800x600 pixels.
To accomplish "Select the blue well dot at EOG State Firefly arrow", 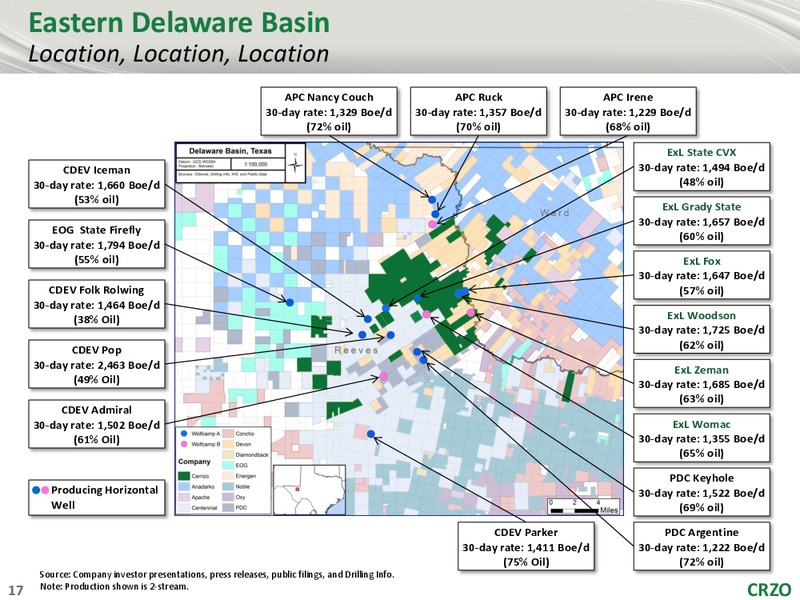I will click(x=290, y=302).
